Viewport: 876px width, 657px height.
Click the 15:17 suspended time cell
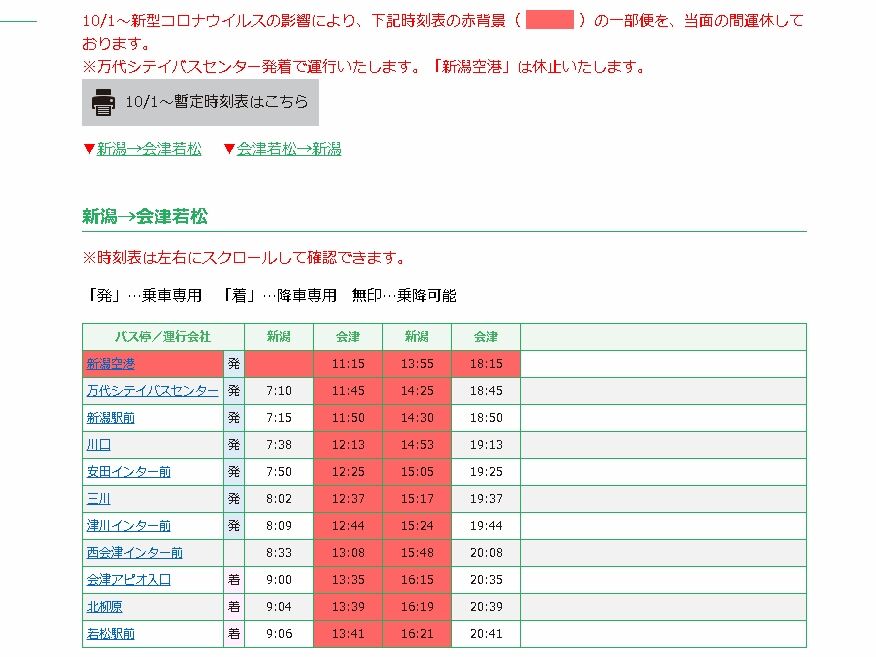tap(417, 499)
